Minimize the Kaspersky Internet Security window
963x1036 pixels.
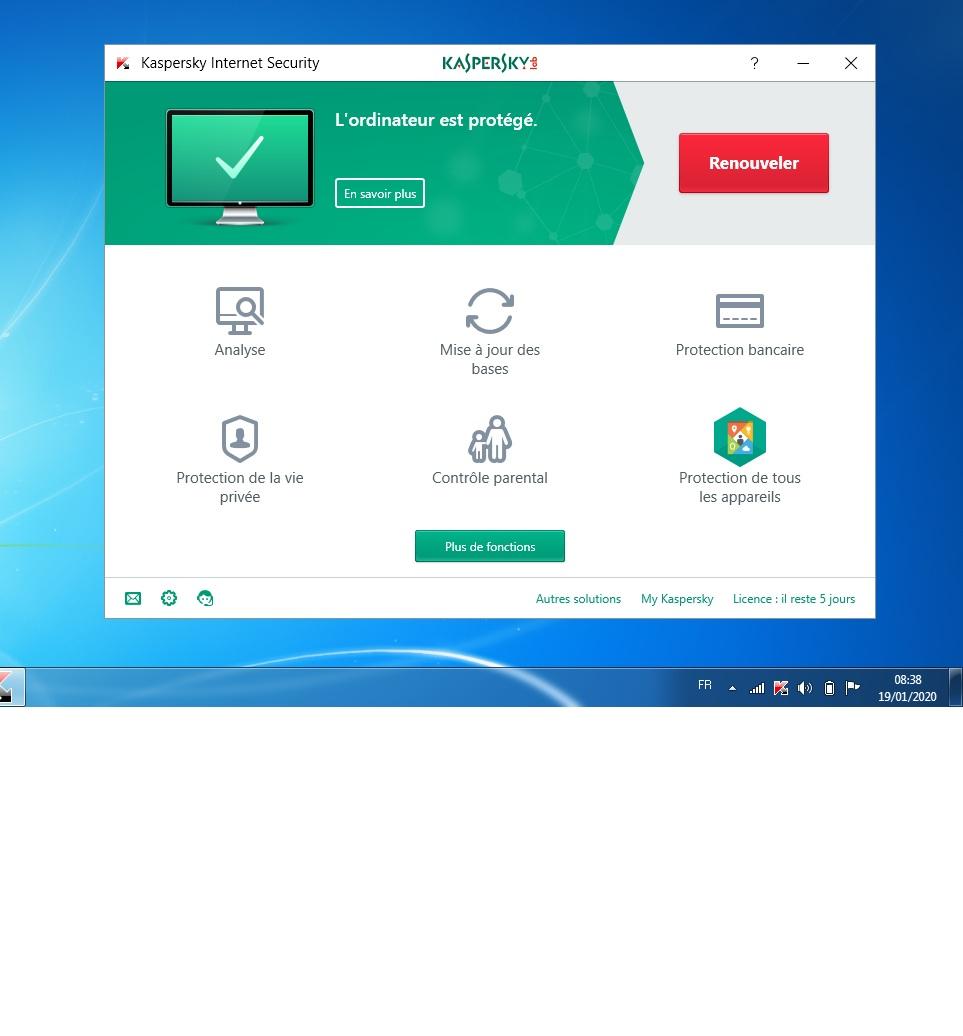click(x=803, y=63)
